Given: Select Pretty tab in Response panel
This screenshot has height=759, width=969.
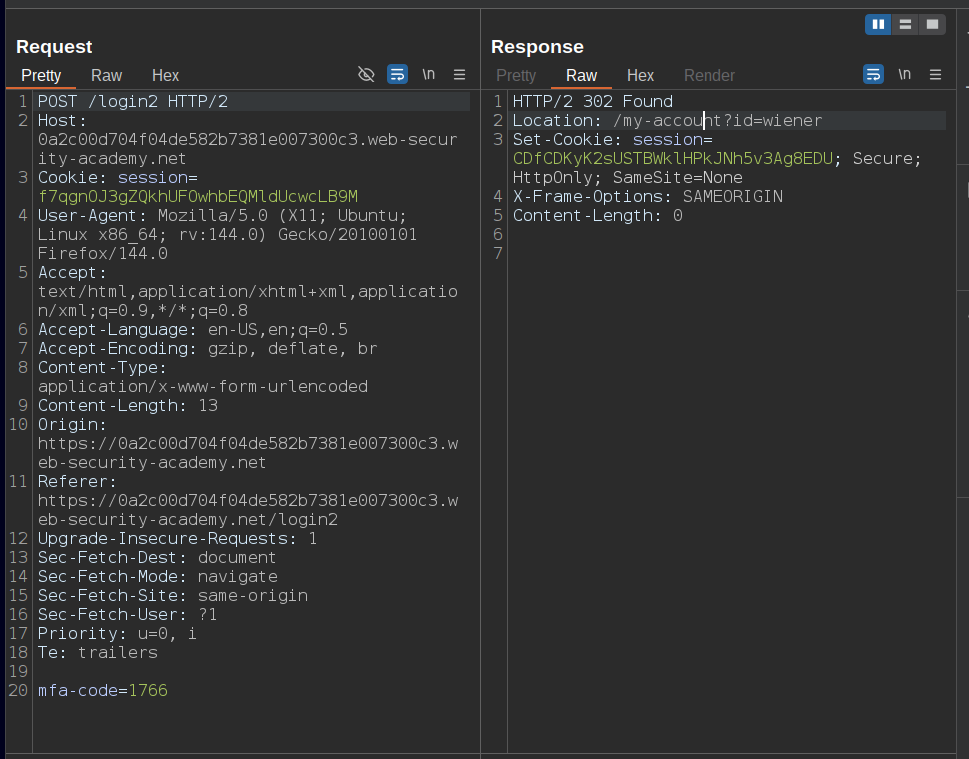Looking at the screenshot, I should point(516,76).
